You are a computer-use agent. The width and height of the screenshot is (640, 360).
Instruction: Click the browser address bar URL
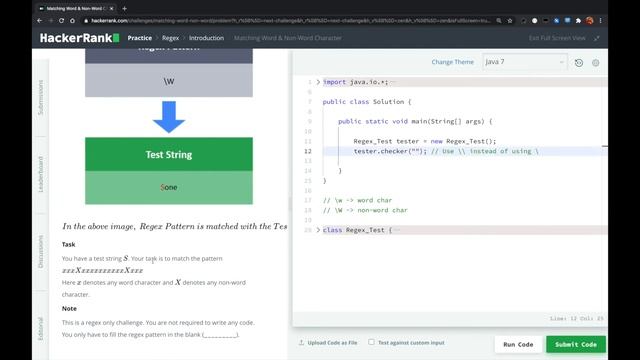(291, 20)
